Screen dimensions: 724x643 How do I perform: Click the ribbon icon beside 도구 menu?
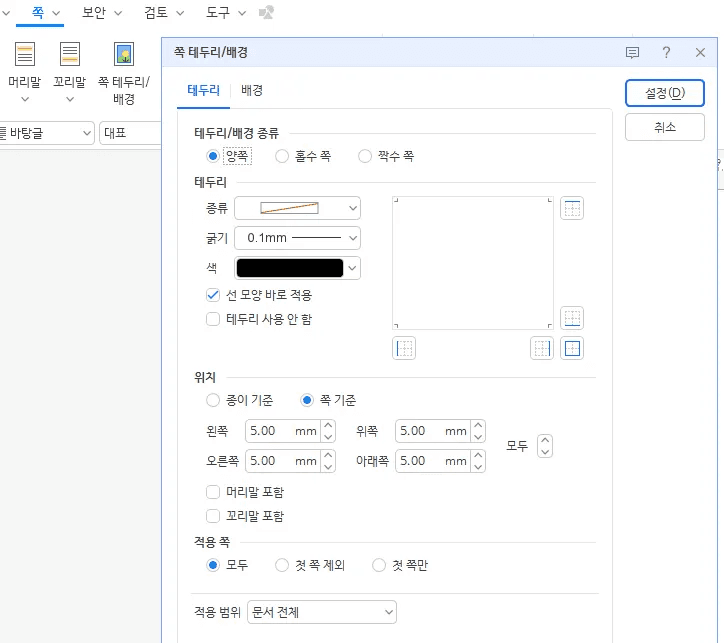266,12
